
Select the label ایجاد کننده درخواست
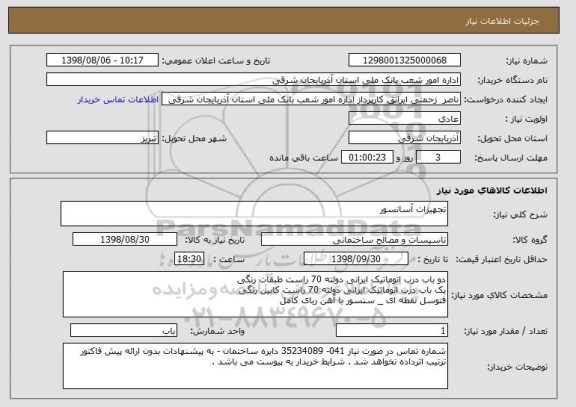point(505,100)
